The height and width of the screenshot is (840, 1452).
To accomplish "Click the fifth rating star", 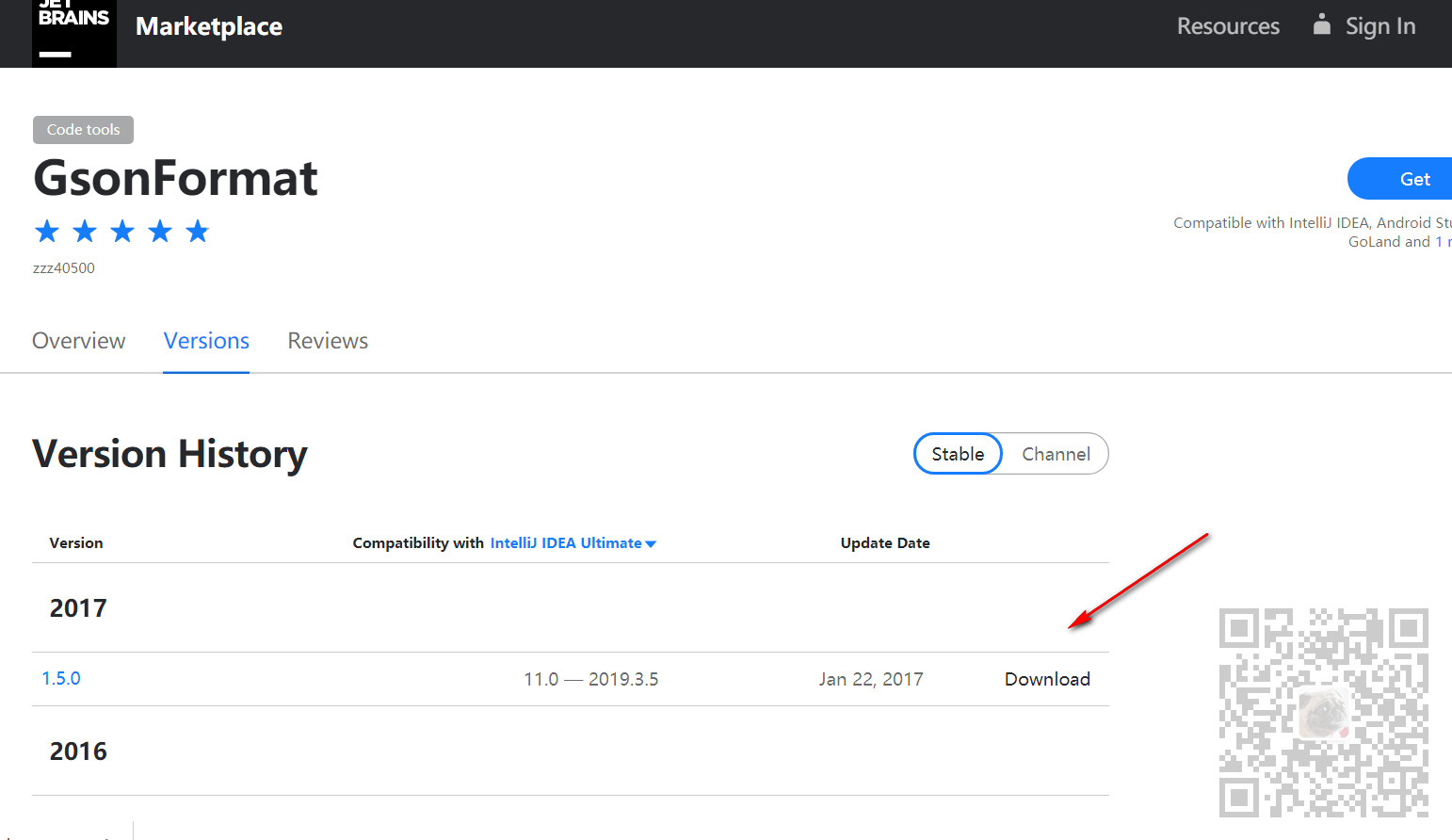I will click(x=198, y=231).
